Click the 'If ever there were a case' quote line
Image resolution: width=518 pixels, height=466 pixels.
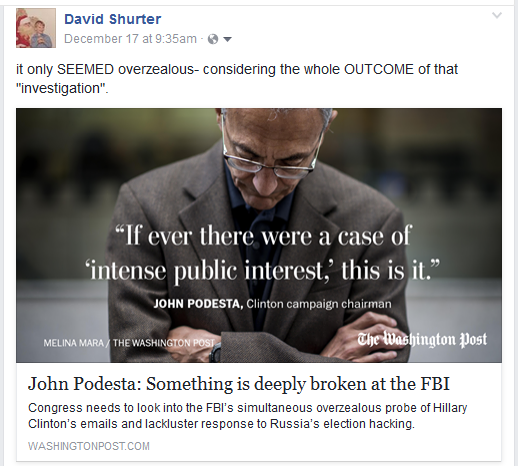pos(263,236)
